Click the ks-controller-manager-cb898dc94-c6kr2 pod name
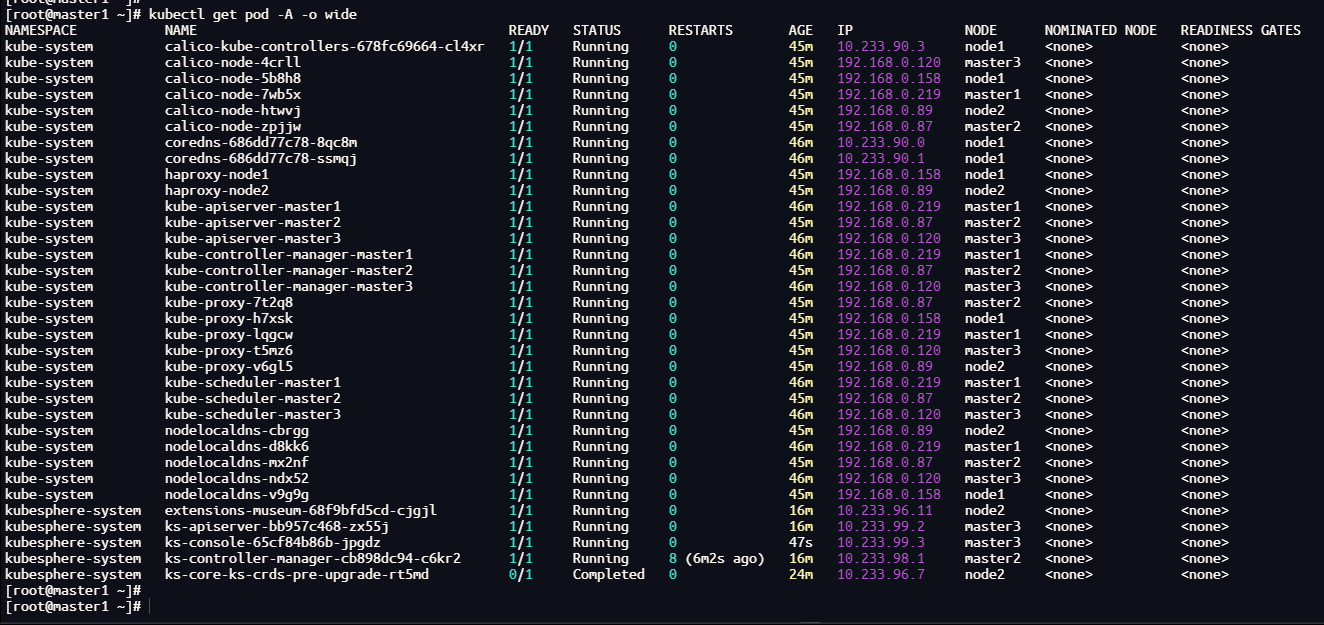 click(312, 559)
